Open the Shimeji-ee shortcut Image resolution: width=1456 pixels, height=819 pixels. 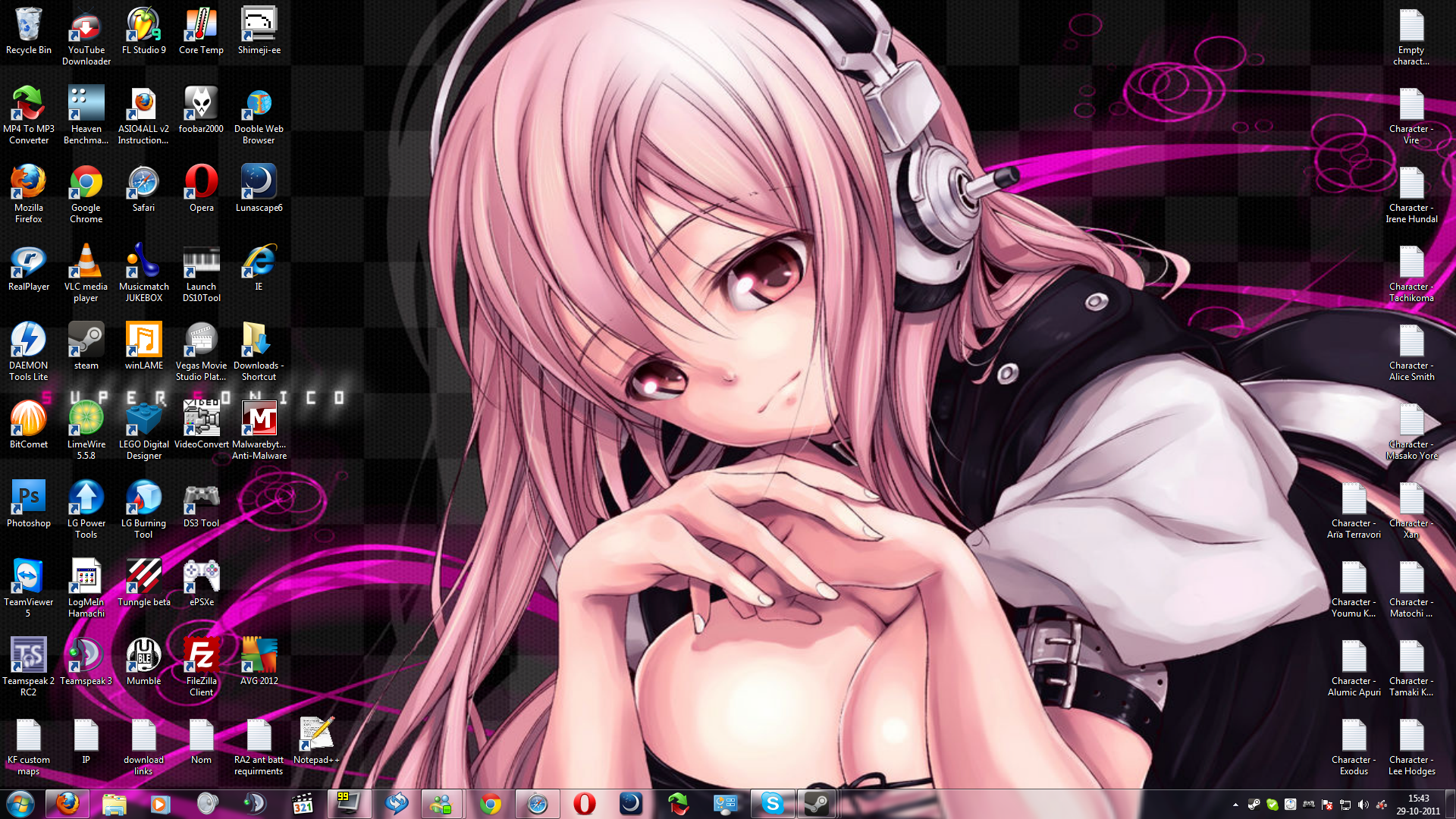coord(259,32)
